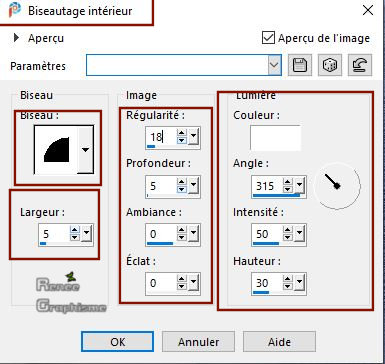Screen dimensions: 385x364
Task: Open the Biseau shape dropdown arrow
Action: click(x=85, y=150)
